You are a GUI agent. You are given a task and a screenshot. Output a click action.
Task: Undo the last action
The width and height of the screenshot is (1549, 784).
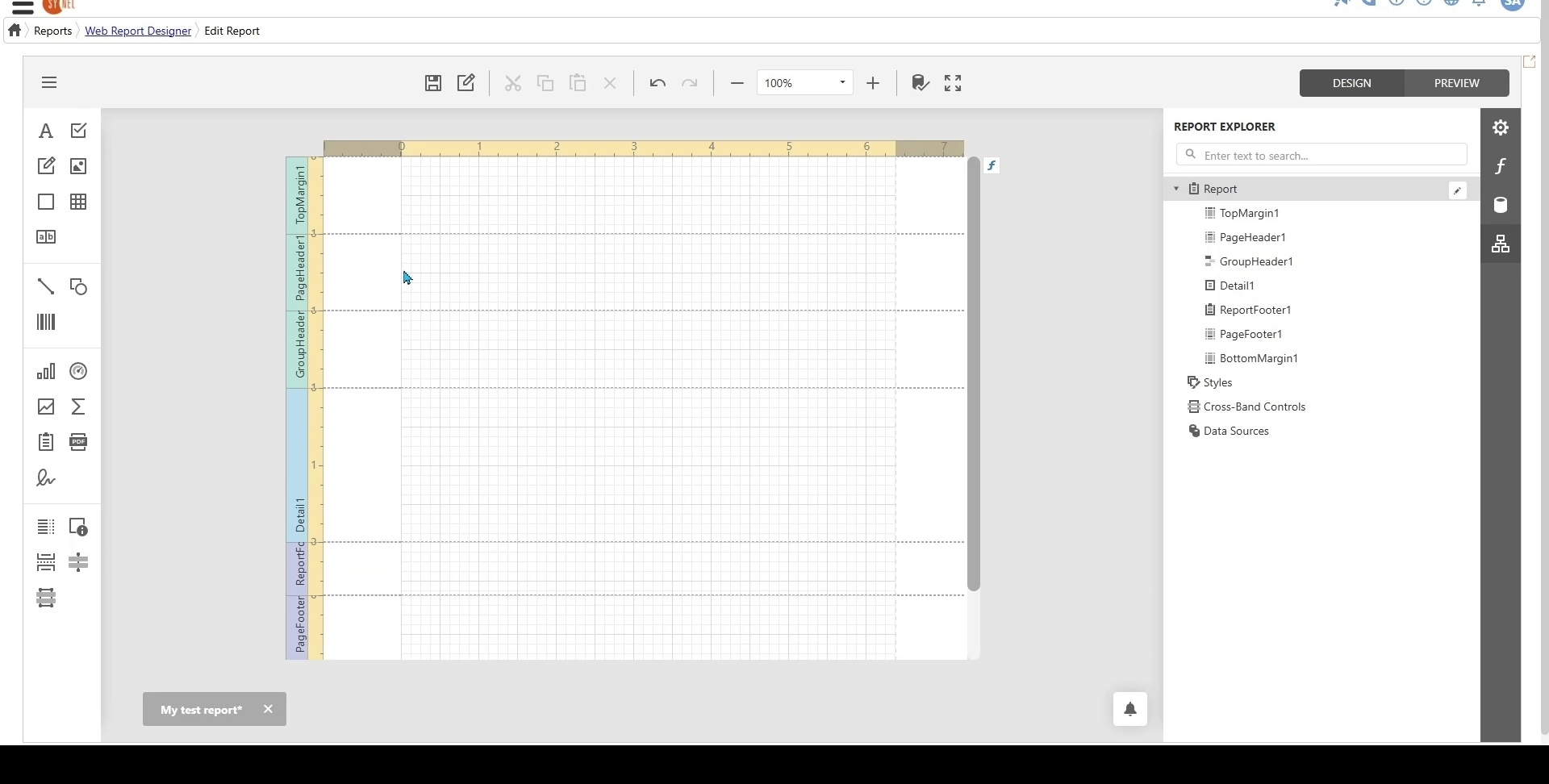tap(658, 83)
